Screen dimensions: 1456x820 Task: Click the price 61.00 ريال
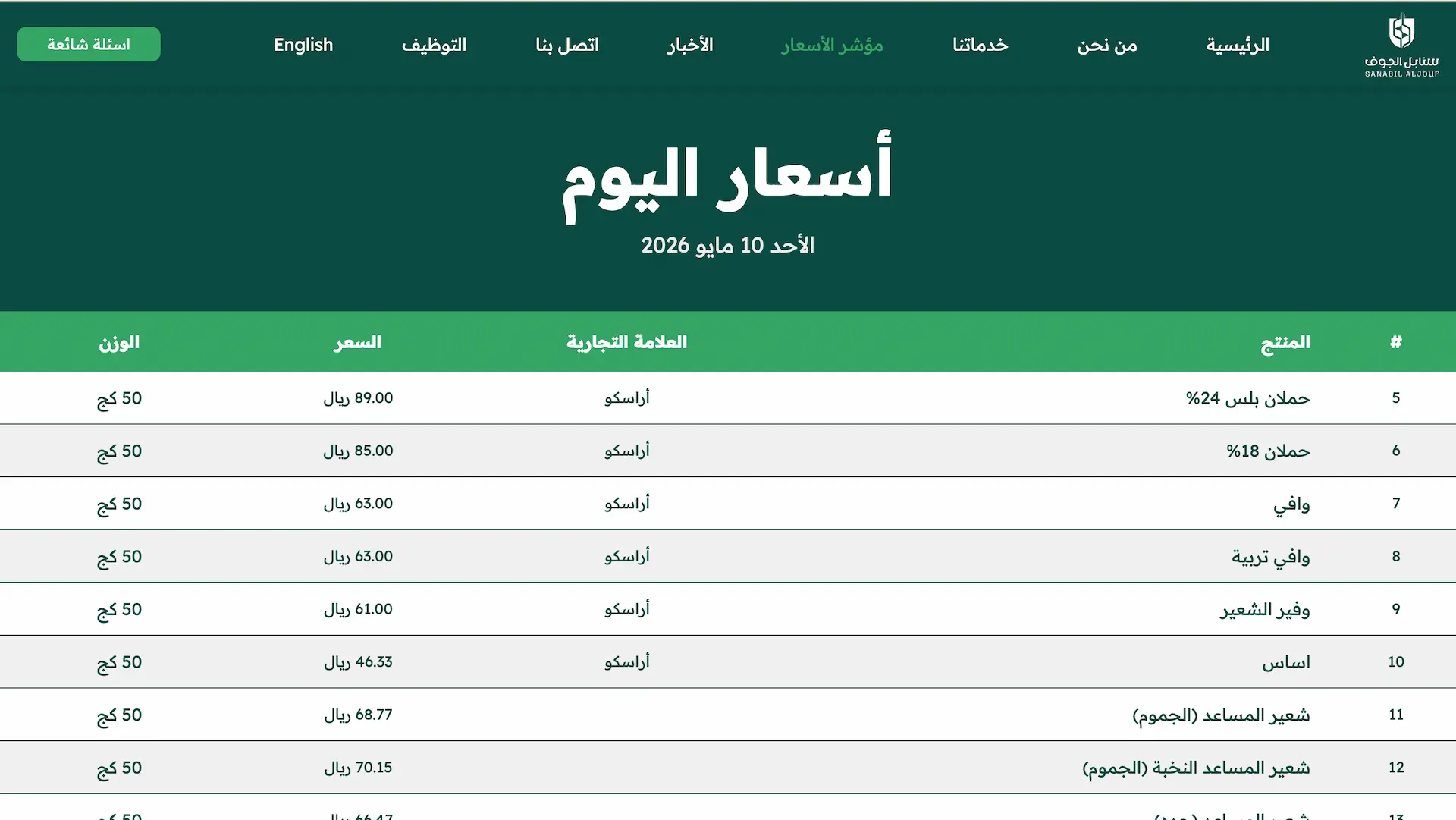pos(358,609)
